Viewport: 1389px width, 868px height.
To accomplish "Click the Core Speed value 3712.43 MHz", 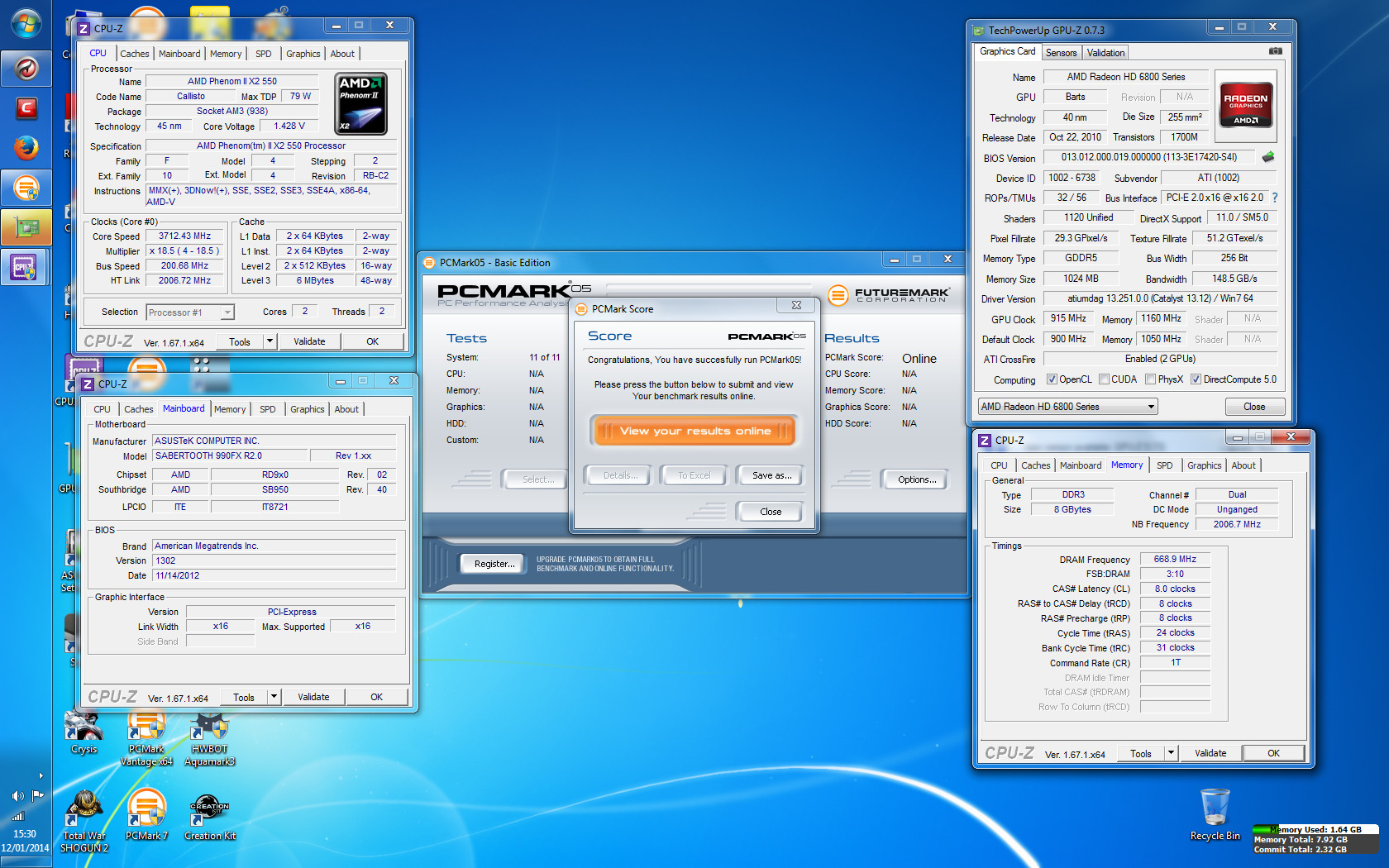I will pyautogui.click(x=184, y=236).
